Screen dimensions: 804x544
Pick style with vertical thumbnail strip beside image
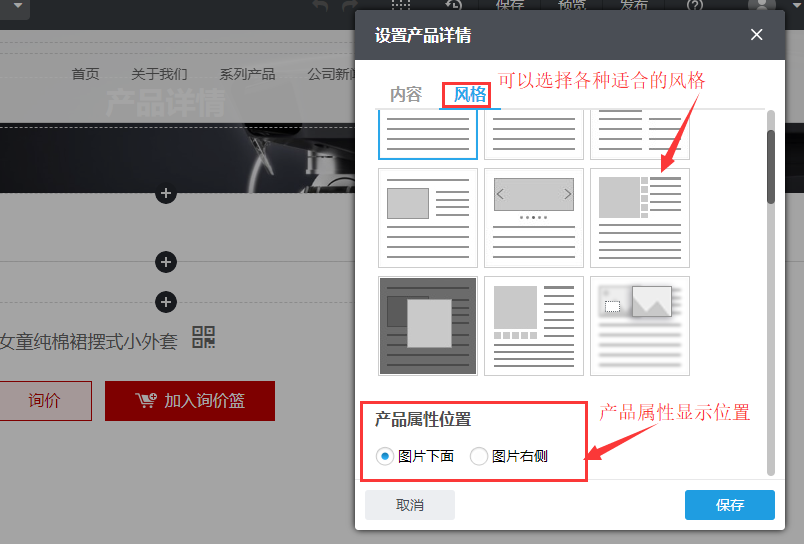[x=640, y=218]
